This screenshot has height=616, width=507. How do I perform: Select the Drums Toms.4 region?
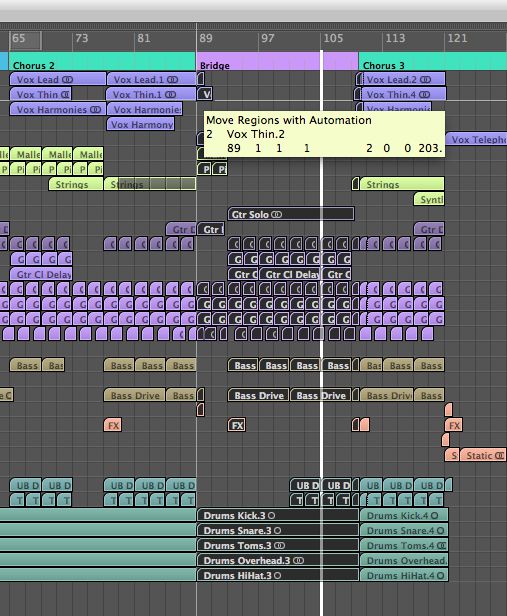(x=404, y=545)
